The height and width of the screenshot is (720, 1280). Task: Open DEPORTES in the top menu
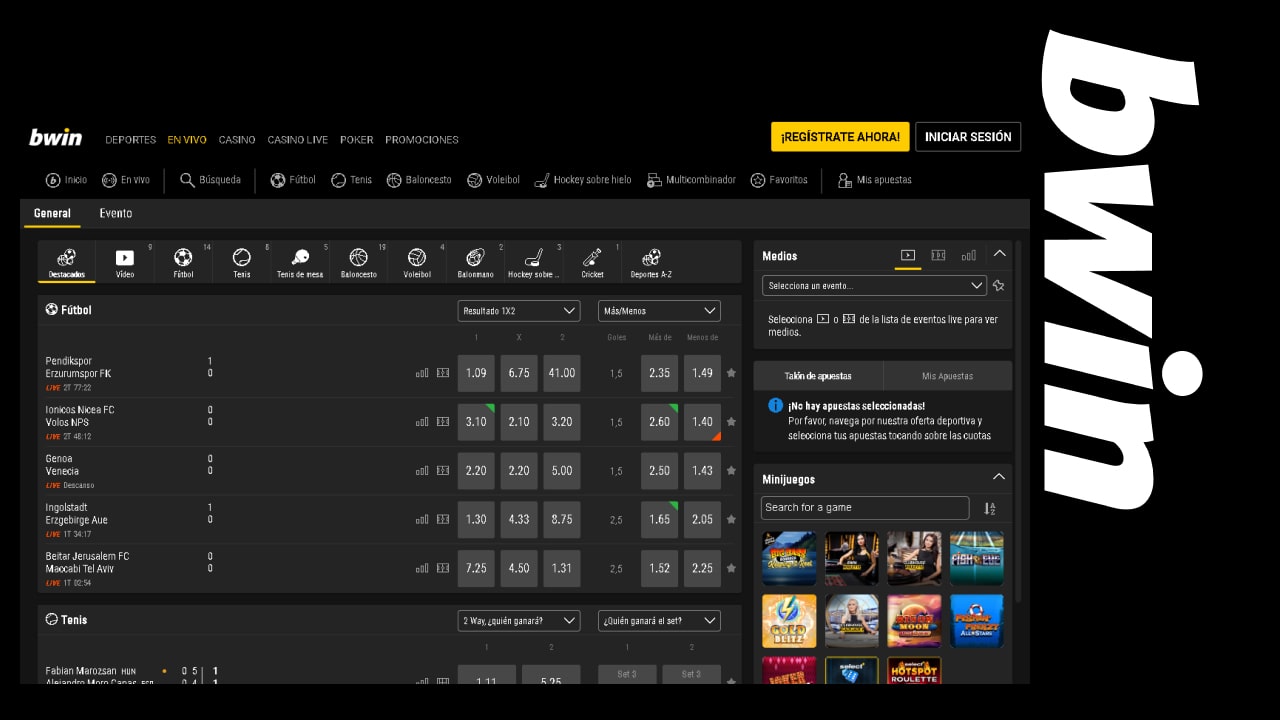[x=131, y=140]
